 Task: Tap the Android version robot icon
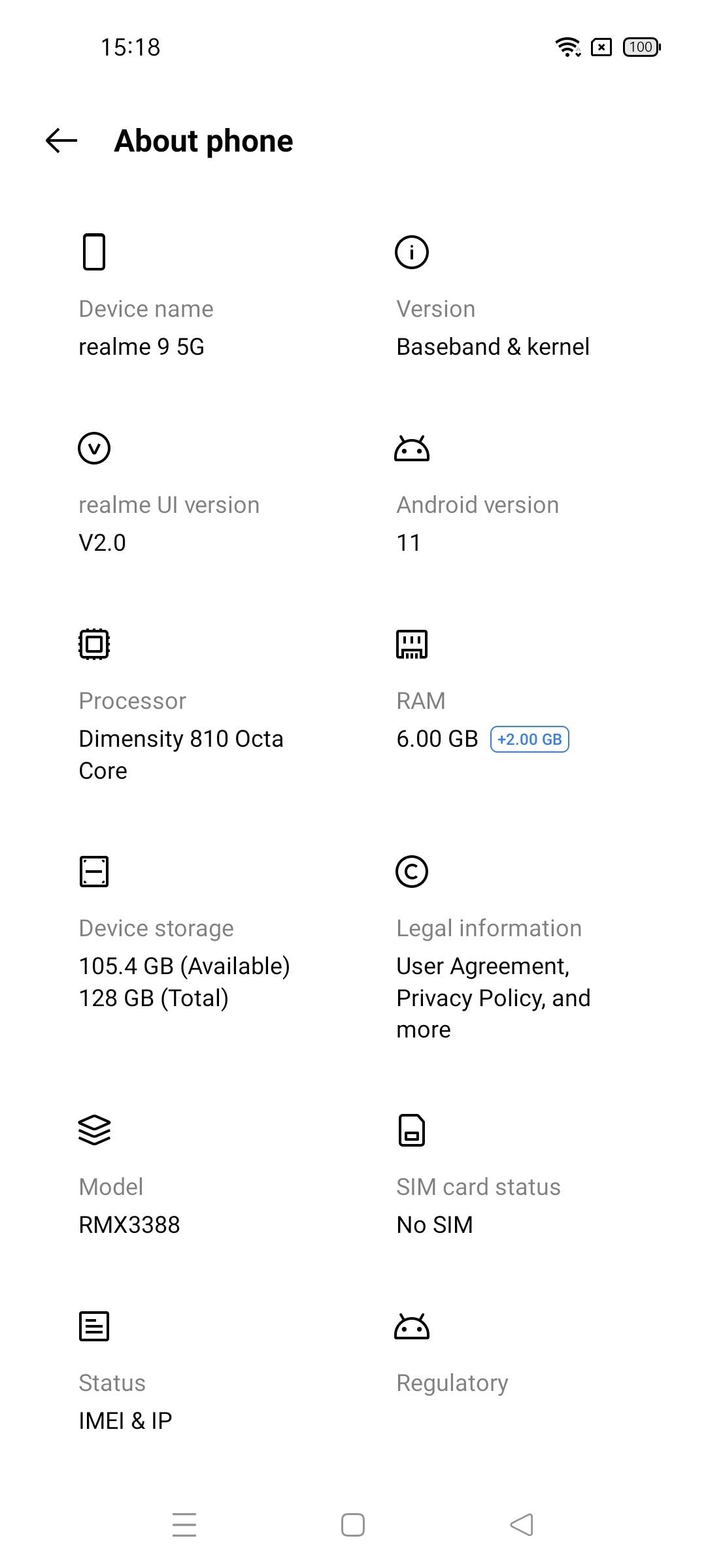click(x=412, y=448)
